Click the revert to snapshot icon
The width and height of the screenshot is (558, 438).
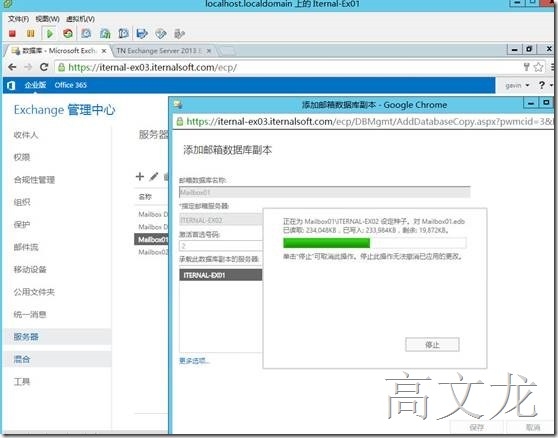click(105, 34)
